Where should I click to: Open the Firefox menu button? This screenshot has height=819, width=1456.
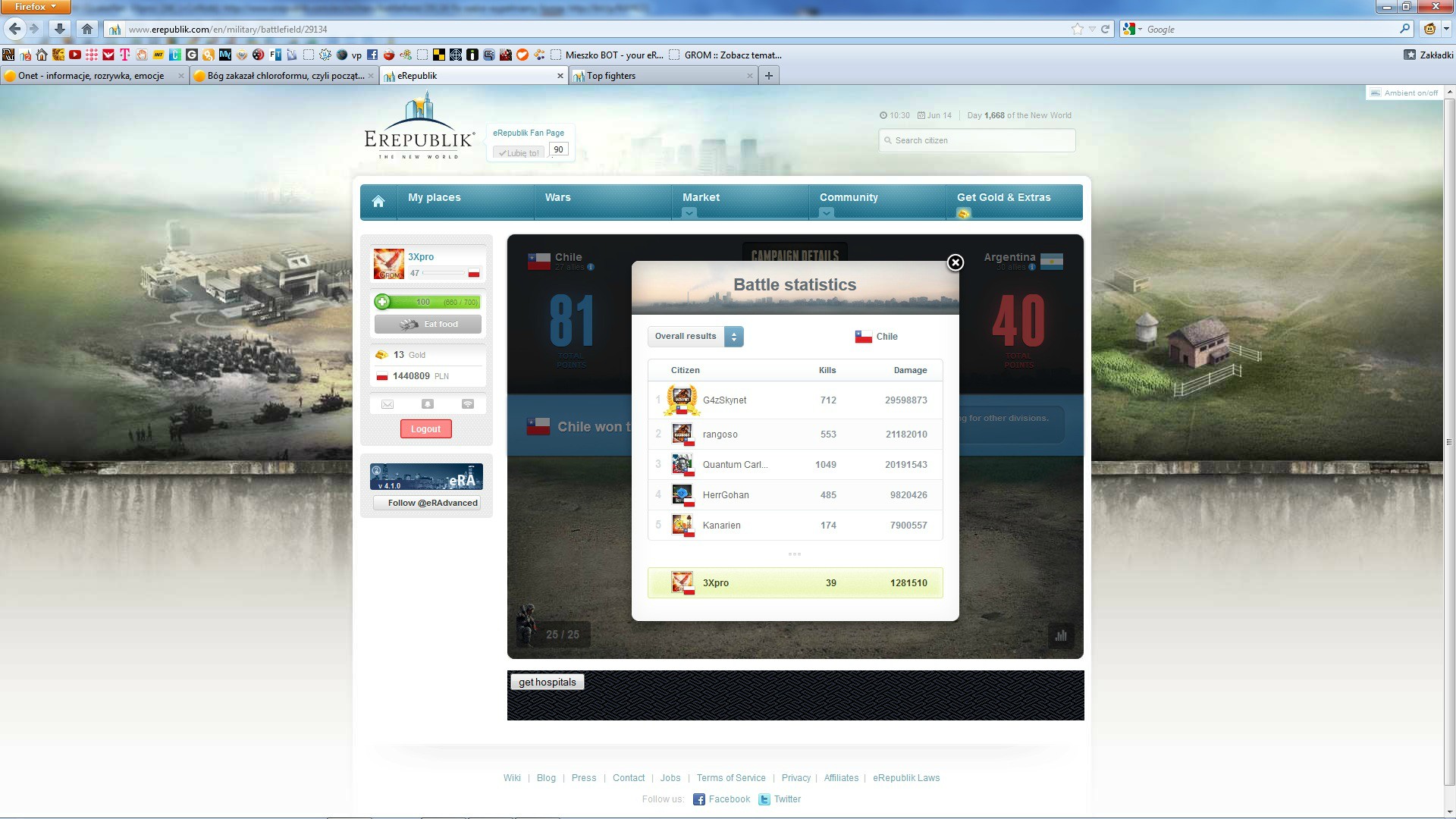pos(35,7)
